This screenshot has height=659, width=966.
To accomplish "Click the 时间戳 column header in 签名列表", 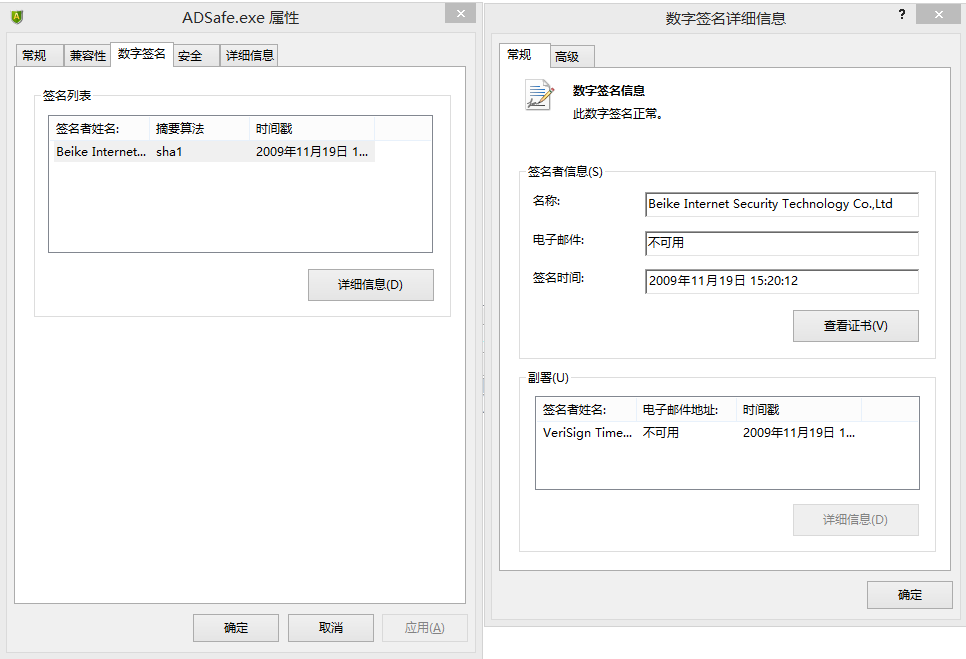I will 312,129.
